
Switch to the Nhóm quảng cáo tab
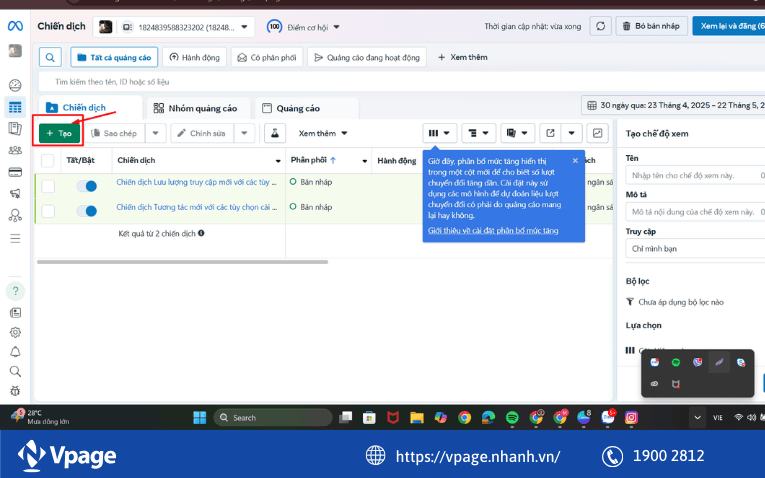[195, 108]
